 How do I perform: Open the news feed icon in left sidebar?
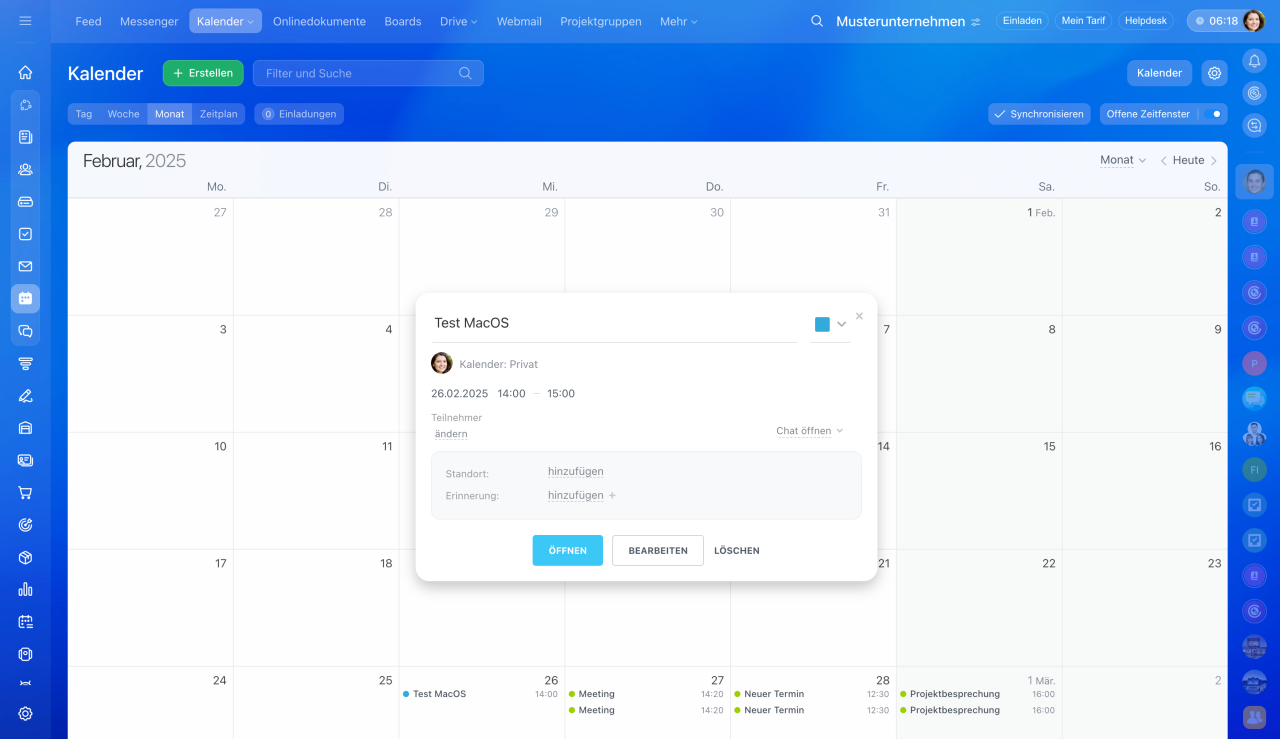click(x=25, y=137)
